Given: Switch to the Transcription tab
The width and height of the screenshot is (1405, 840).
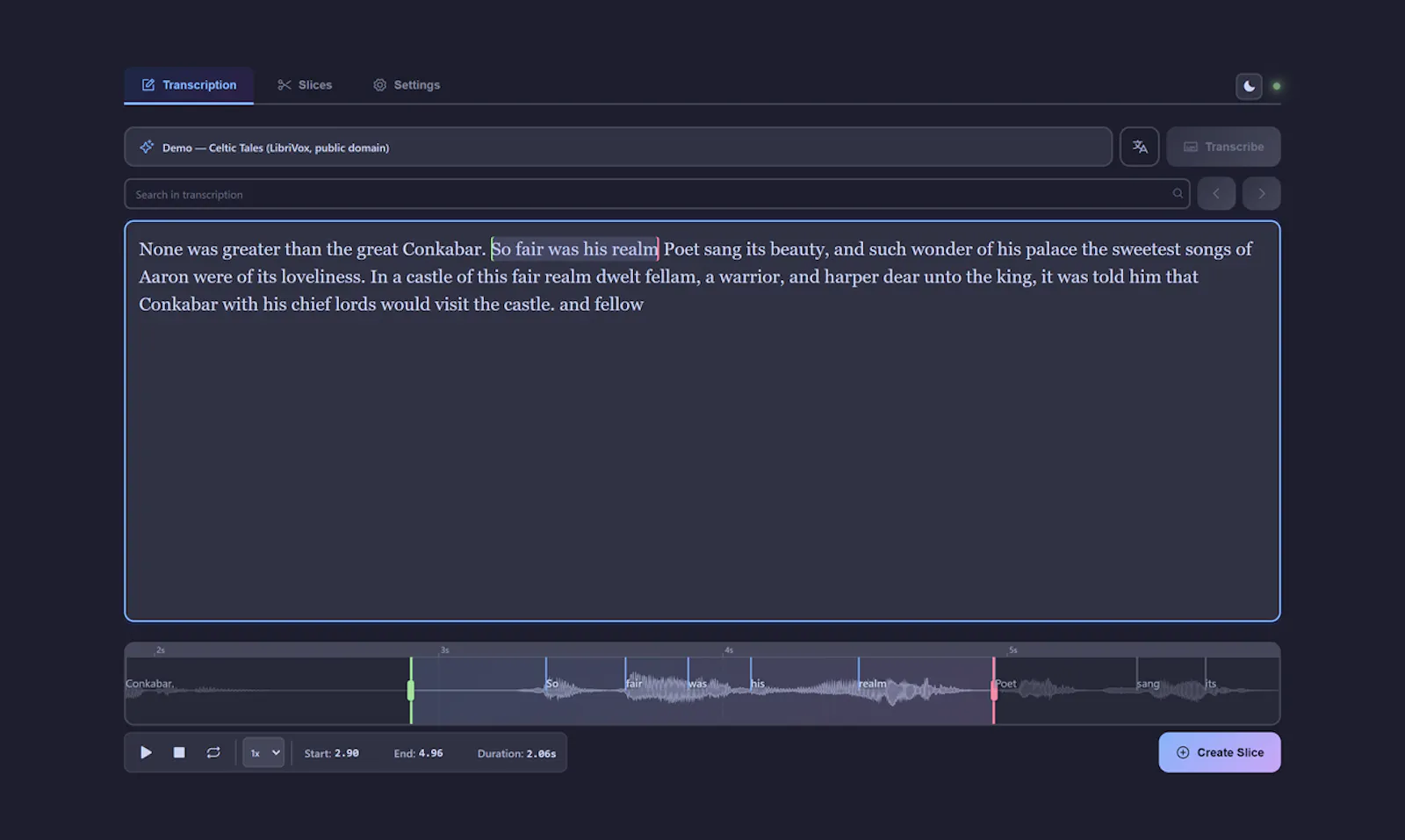Looking at the screenshot, I should coord(189,85).
